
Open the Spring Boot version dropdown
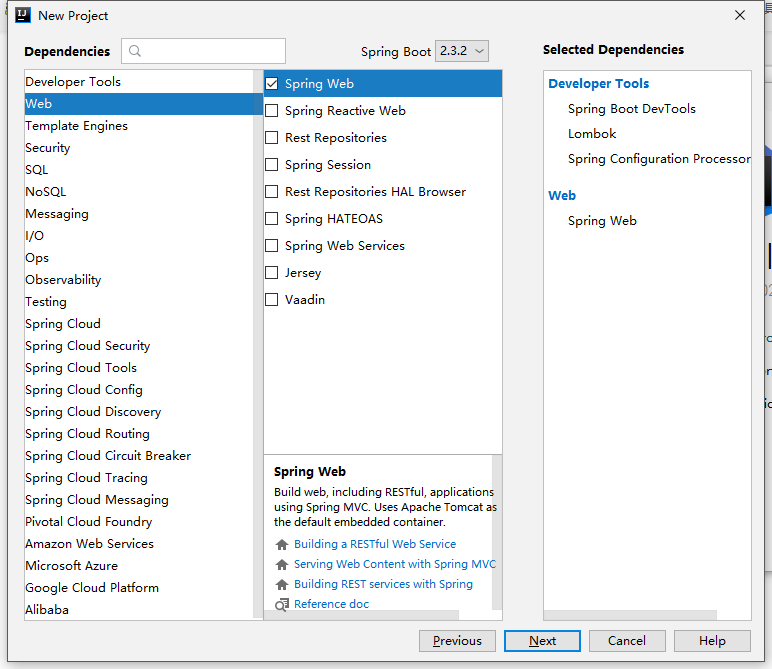coord(462,51)
